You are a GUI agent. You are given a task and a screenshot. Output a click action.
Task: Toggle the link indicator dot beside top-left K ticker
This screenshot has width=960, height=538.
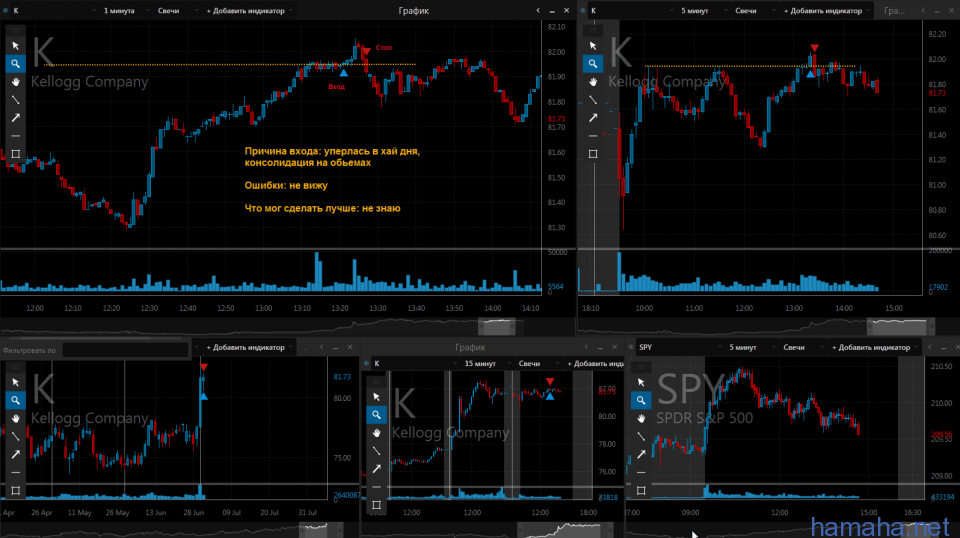pos(6,10)
